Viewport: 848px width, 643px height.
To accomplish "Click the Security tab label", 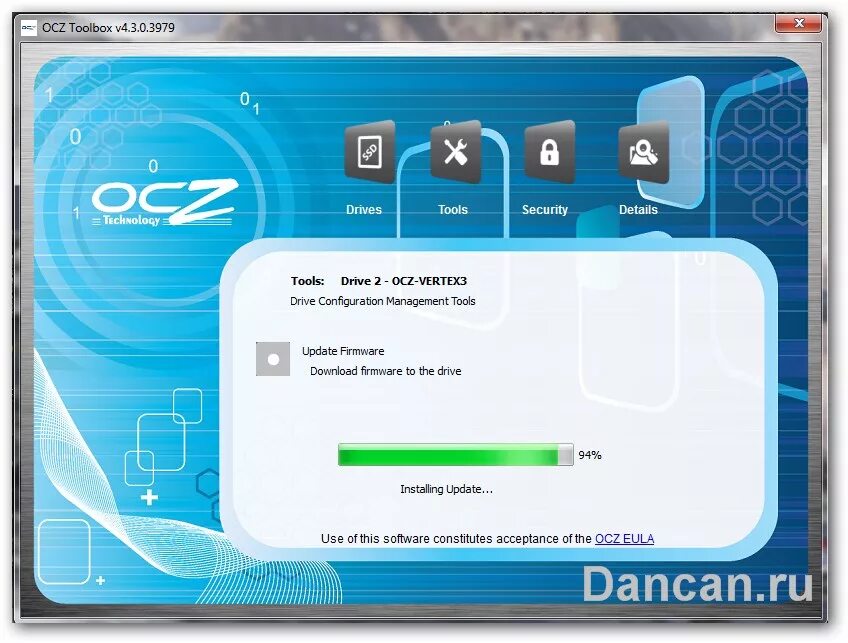I will [545, 209].
